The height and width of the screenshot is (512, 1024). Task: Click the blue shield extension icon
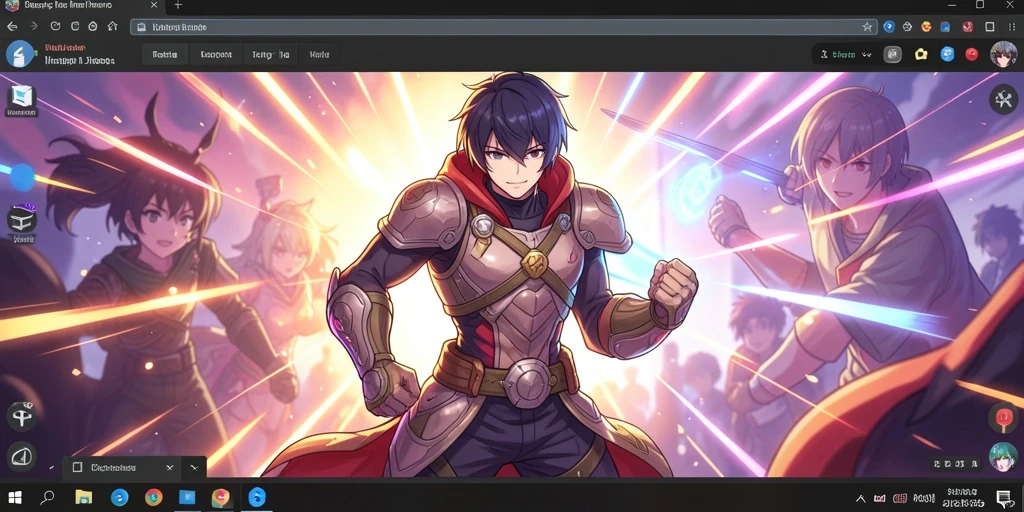(x=889, y=27)
